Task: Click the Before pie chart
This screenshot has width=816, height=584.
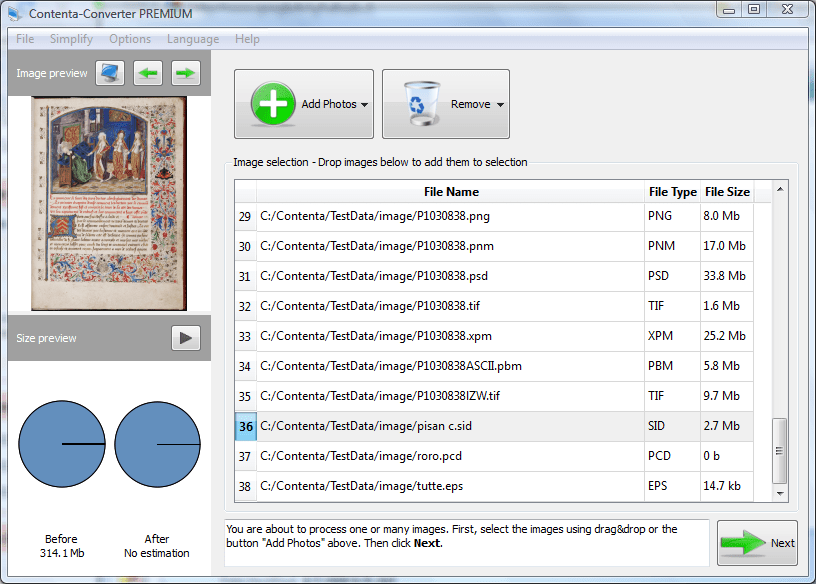Action: [x=61, y=444]
